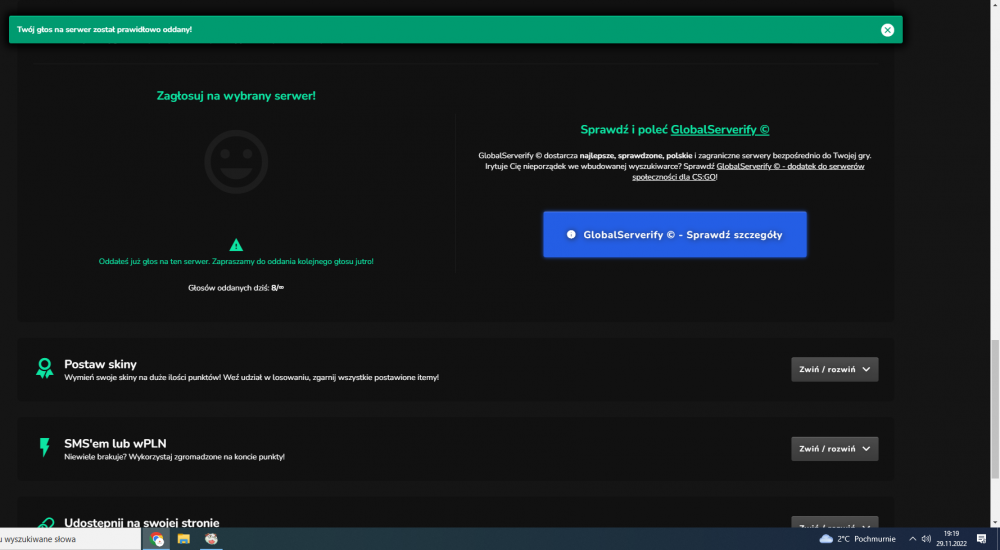
Task: Open the third taskbar app icon
Action: point(211,539)
